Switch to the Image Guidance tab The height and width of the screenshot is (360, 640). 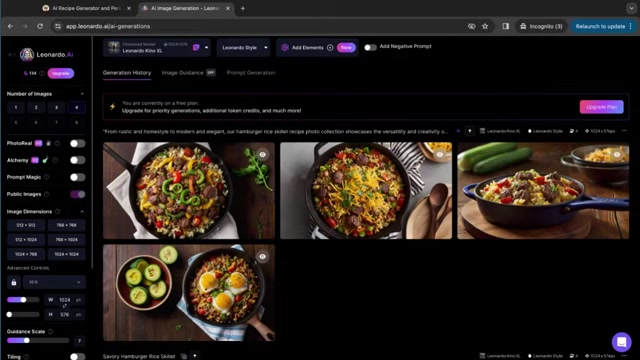182,73
